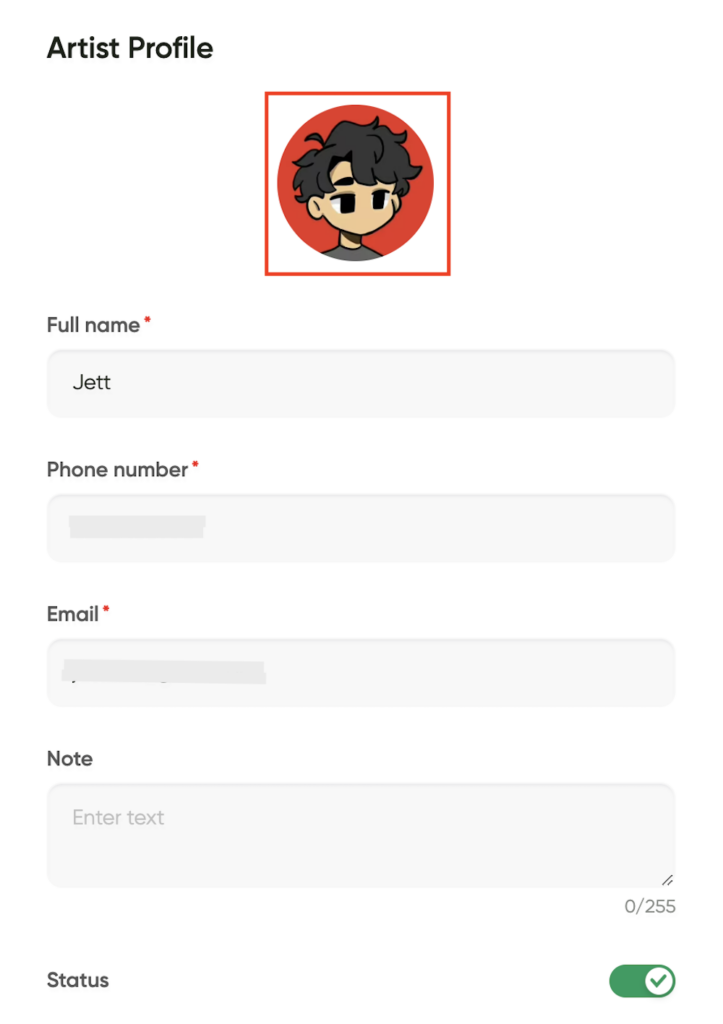Click the checkmark knob in Status switch
The image size is (723, 1024).
pos(659,980)
